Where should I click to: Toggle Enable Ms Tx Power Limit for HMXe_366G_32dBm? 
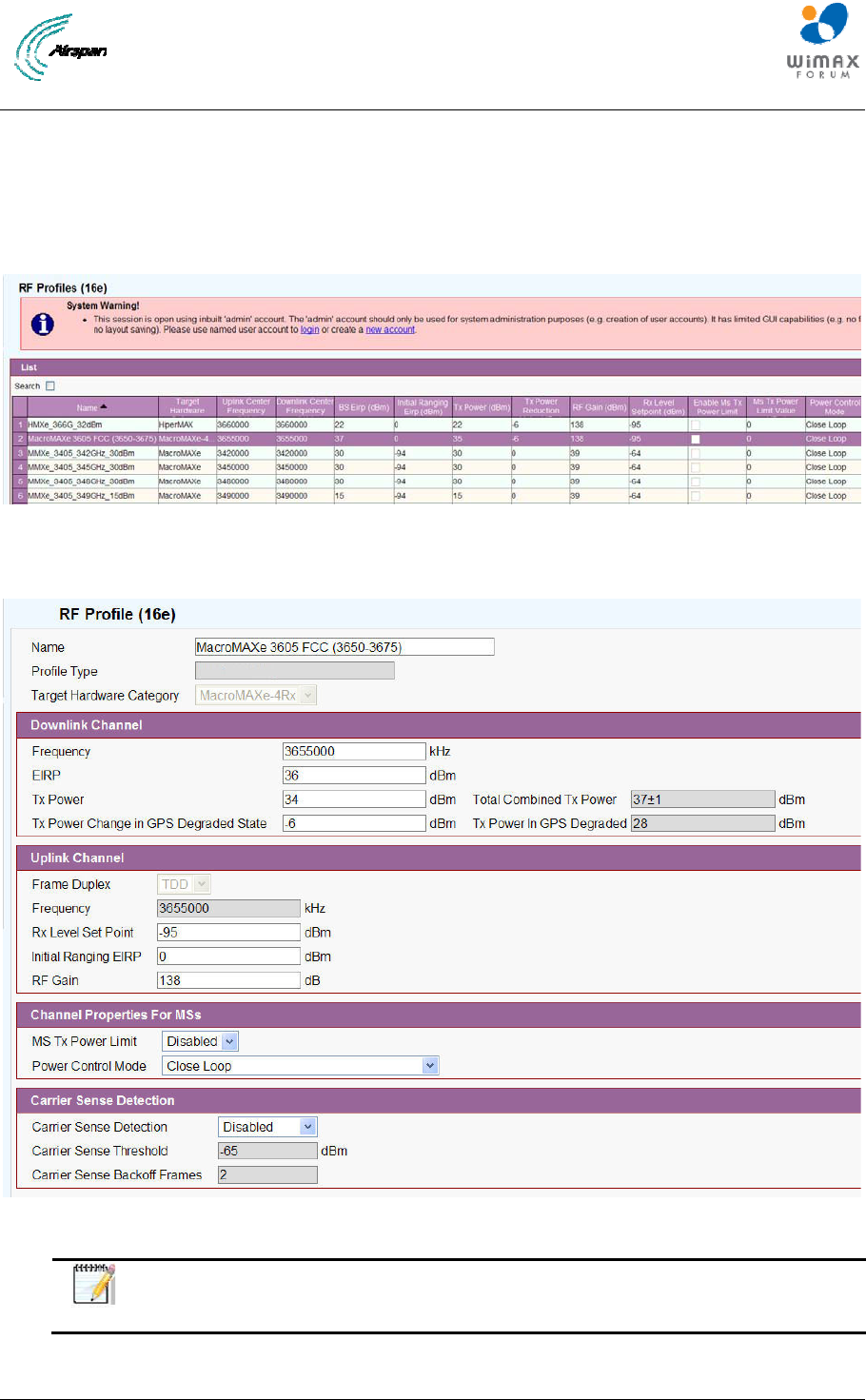point(696,424)
